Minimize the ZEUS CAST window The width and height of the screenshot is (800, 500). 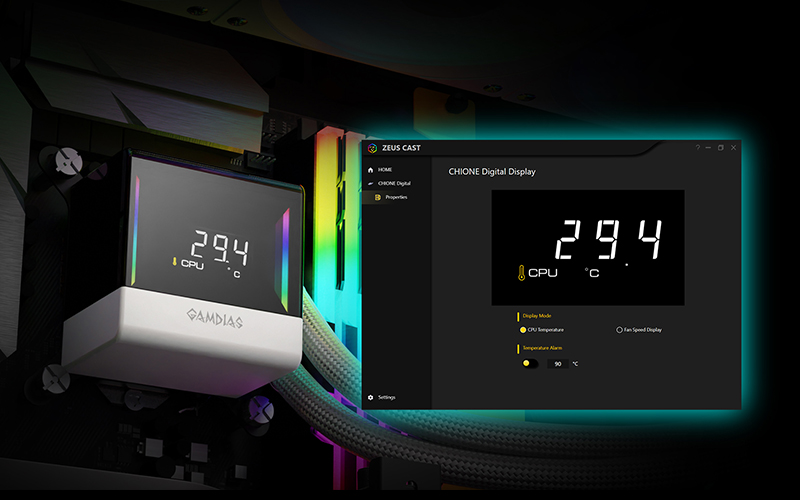coord(708,148)
